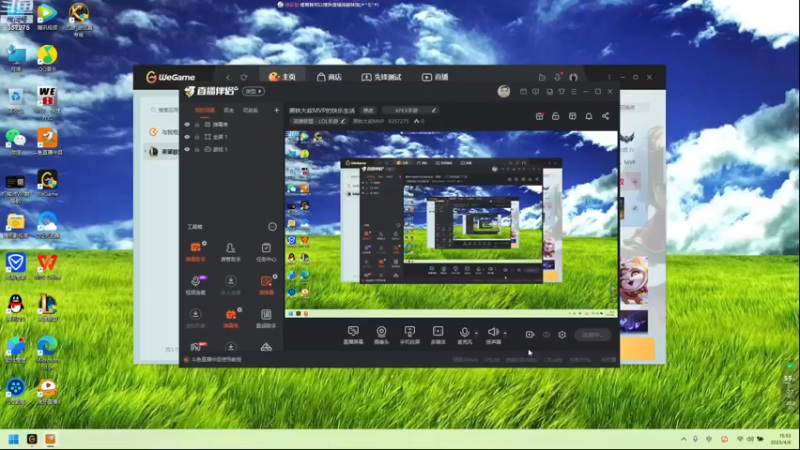
Task: Open the 歌词助手 tool
Action: (x=266, y=318)
